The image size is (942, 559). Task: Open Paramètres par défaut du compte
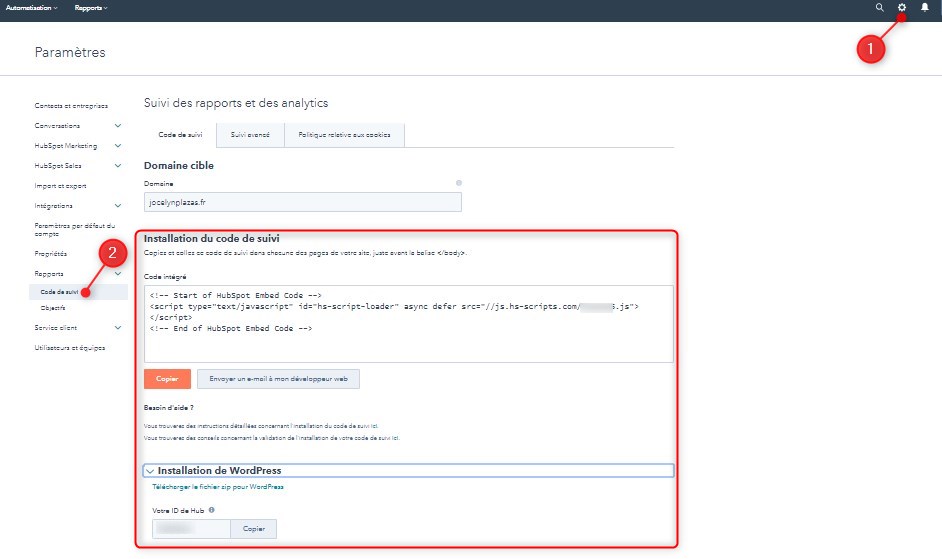point(74,230)
